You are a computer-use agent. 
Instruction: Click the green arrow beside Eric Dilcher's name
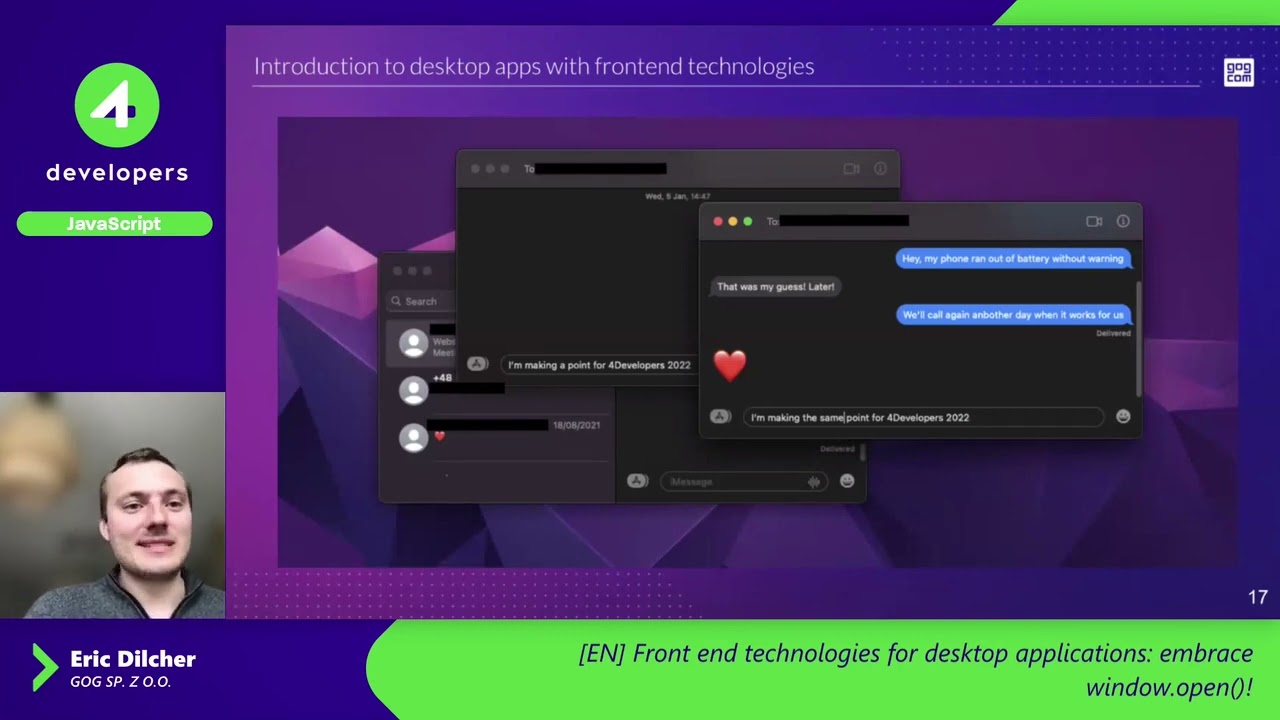tap(45, 667)
